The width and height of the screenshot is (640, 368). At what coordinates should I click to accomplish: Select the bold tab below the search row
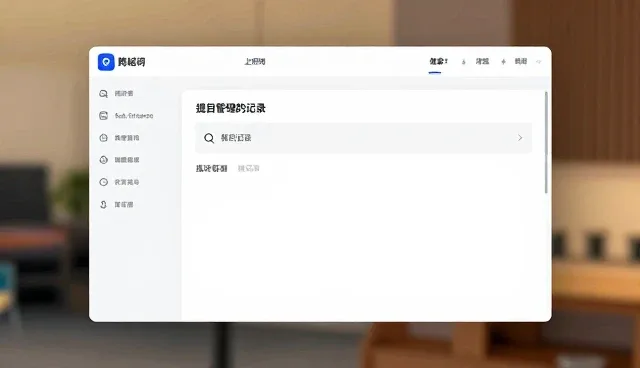point(211,168)
